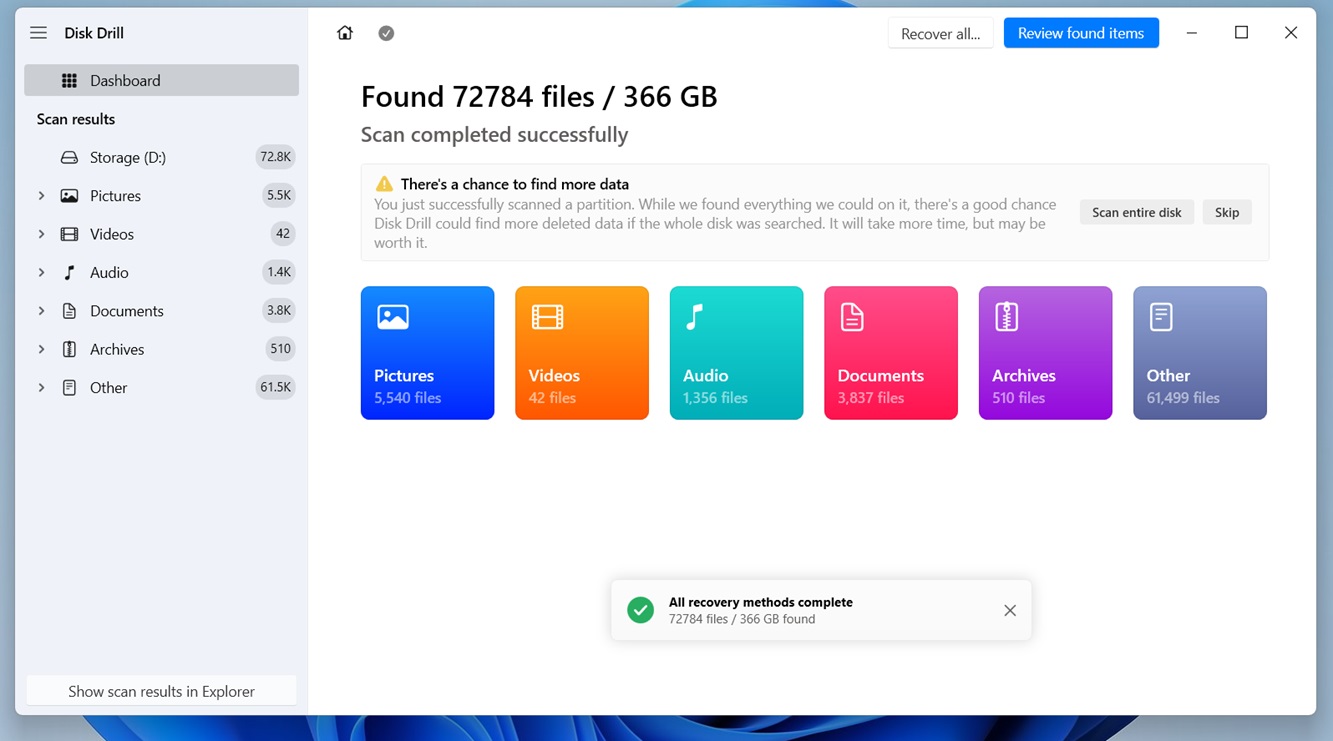Dismiss the recovery complete notification

tap(1009, 610)
